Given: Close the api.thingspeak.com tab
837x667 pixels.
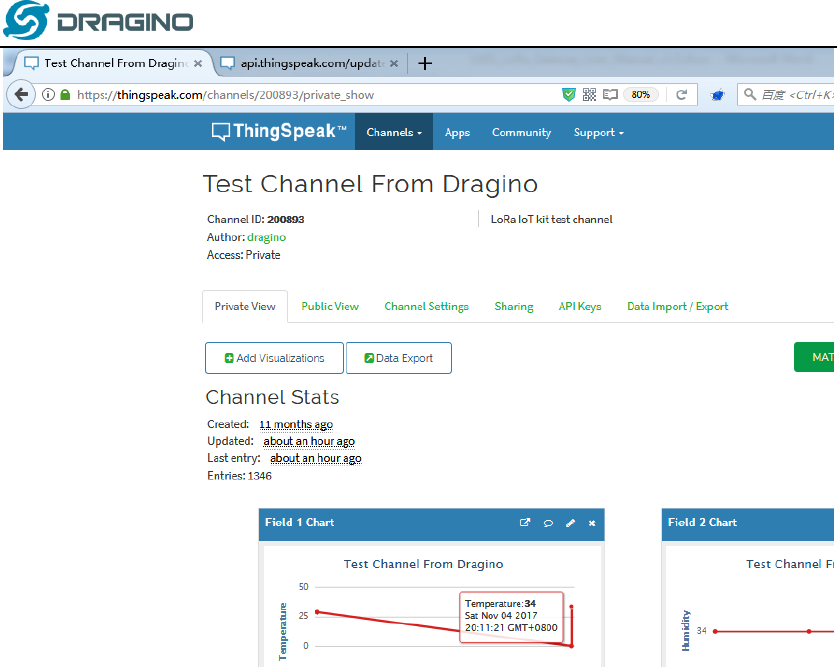Looking at the screenshot, I should 394,63.
